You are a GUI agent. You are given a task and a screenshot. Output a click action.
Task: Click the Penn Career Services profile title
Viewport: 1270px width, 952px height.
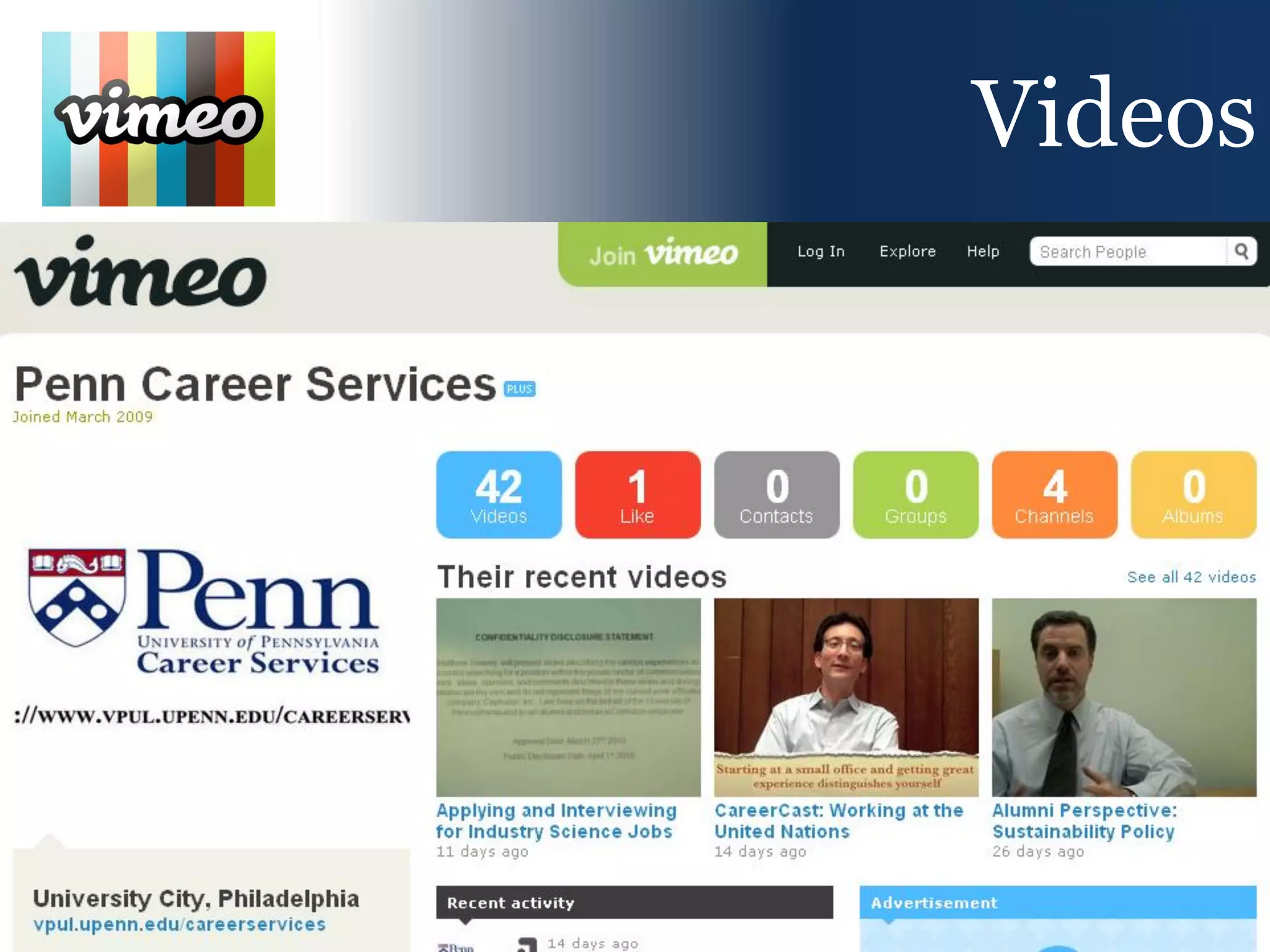pyautogui.click(x=255, y=385)
